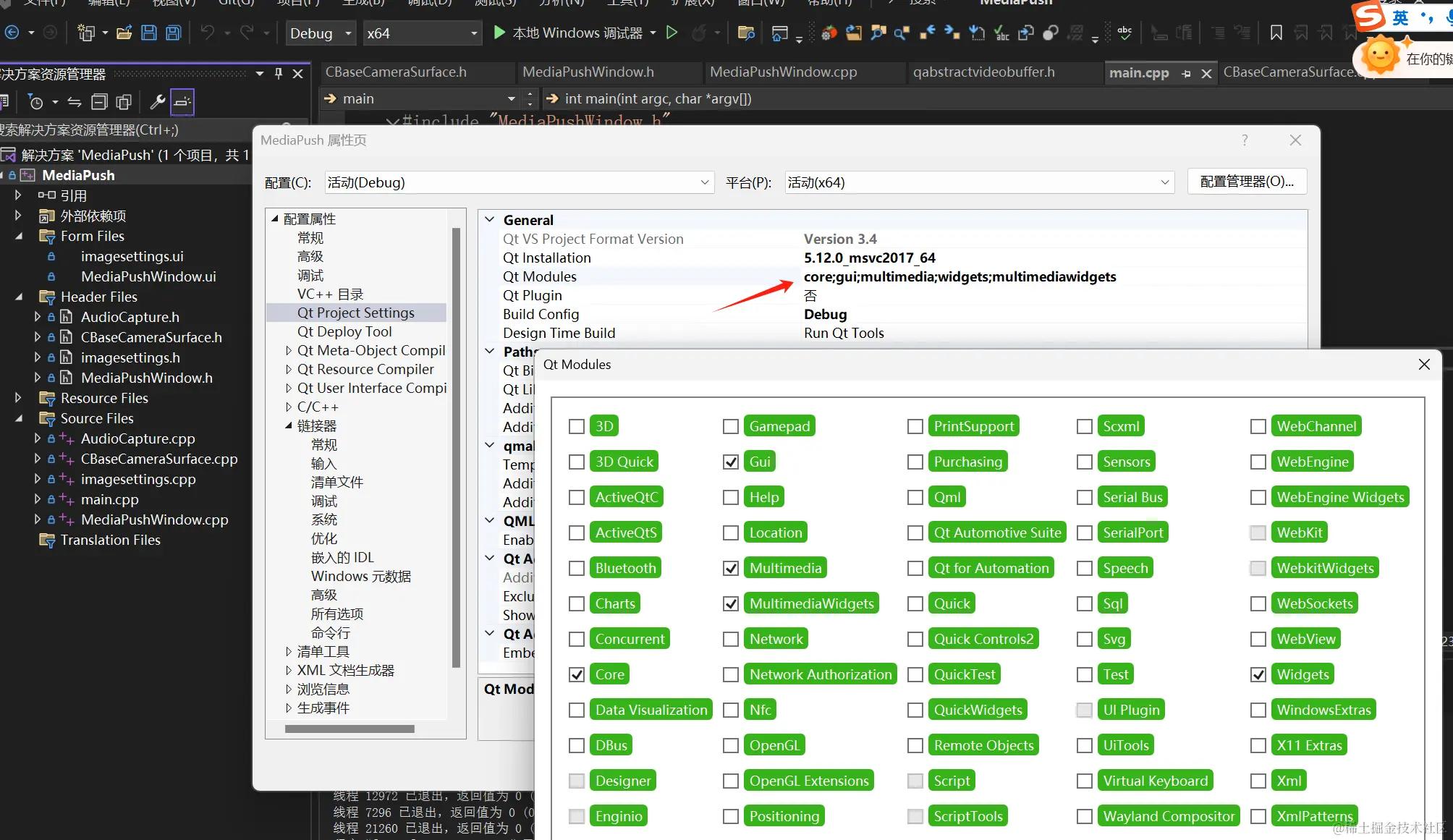
Task: Select Qt Project Settings in property tree
Action: coord(356,313)
